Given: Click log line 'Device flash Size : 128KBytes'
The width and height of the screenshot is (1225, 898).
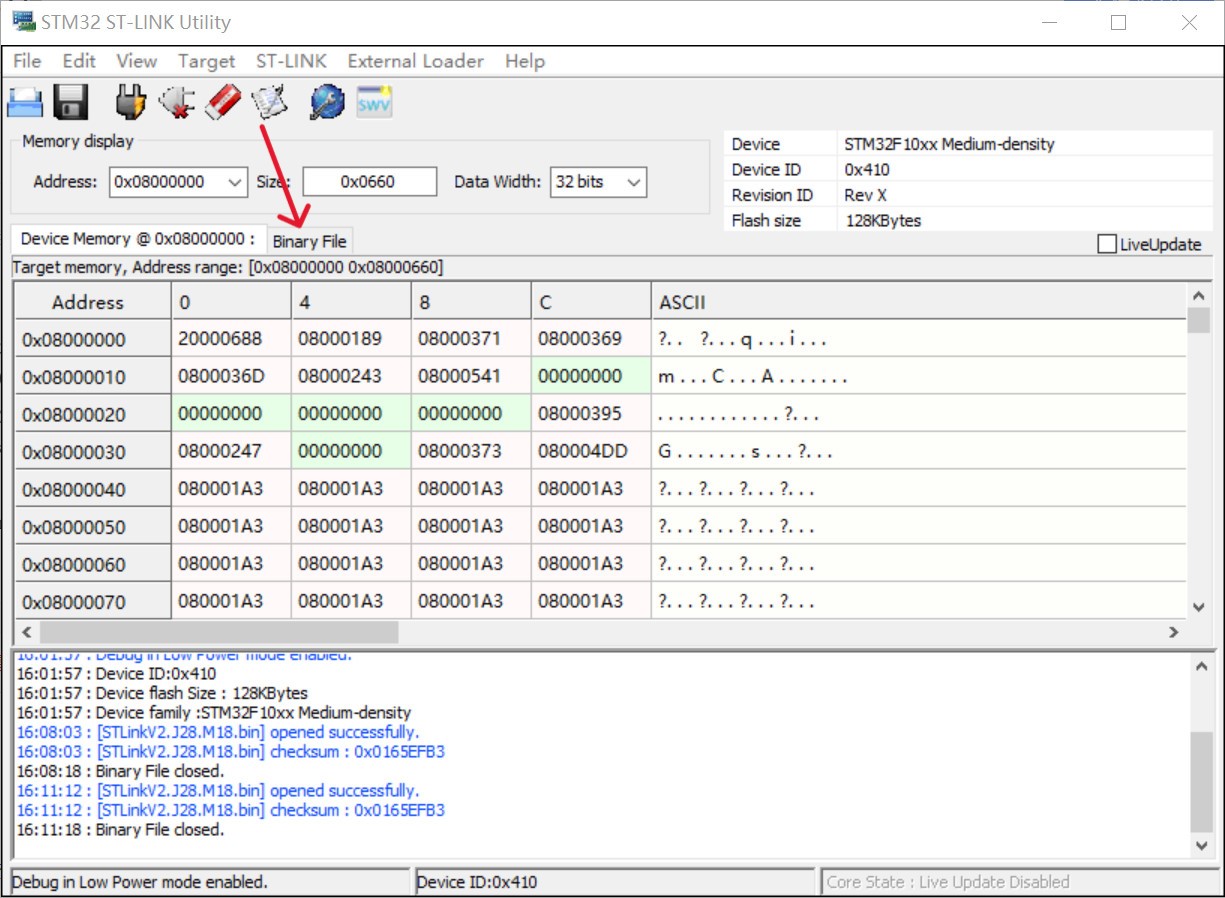Looking at the screenshot, I should coord(162,693).
